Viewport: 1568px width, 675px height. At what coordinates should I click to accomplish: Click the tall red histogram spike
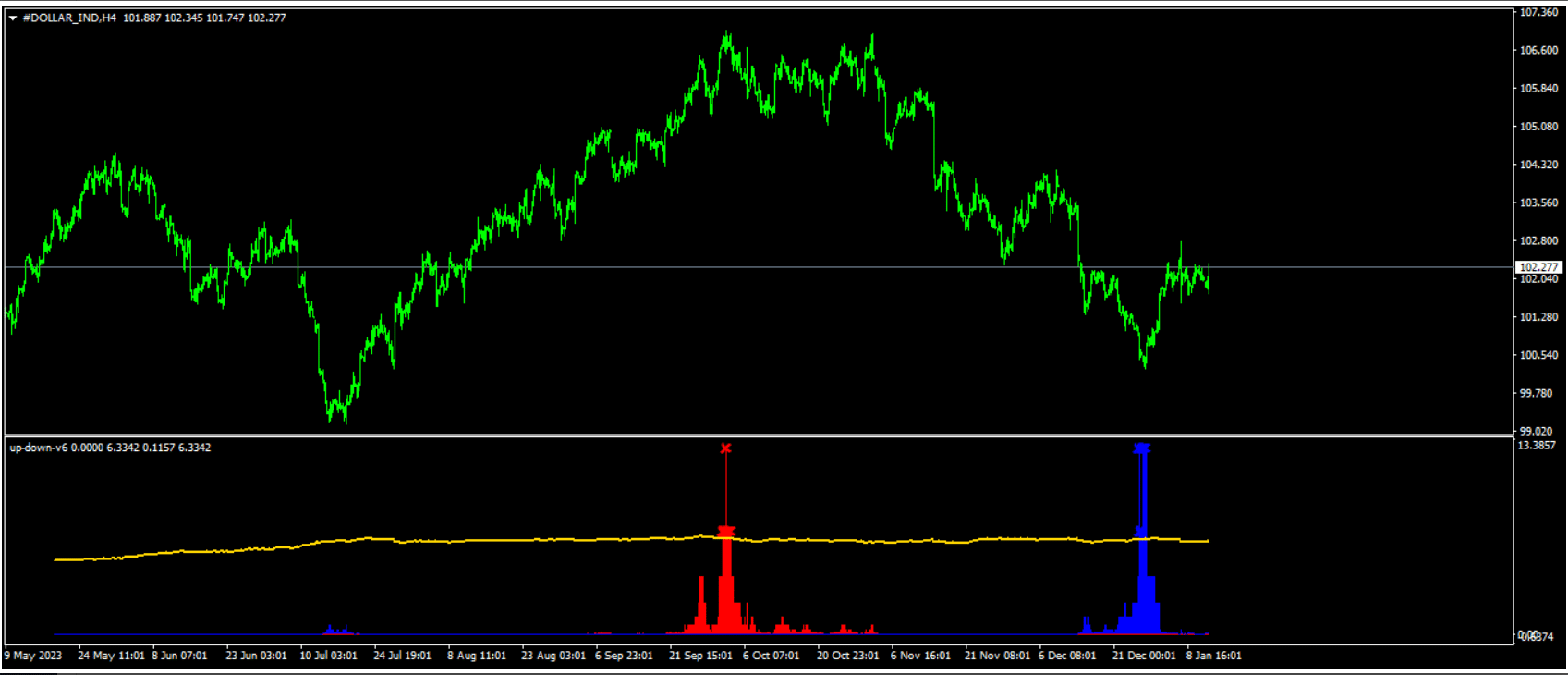[726, 583]
